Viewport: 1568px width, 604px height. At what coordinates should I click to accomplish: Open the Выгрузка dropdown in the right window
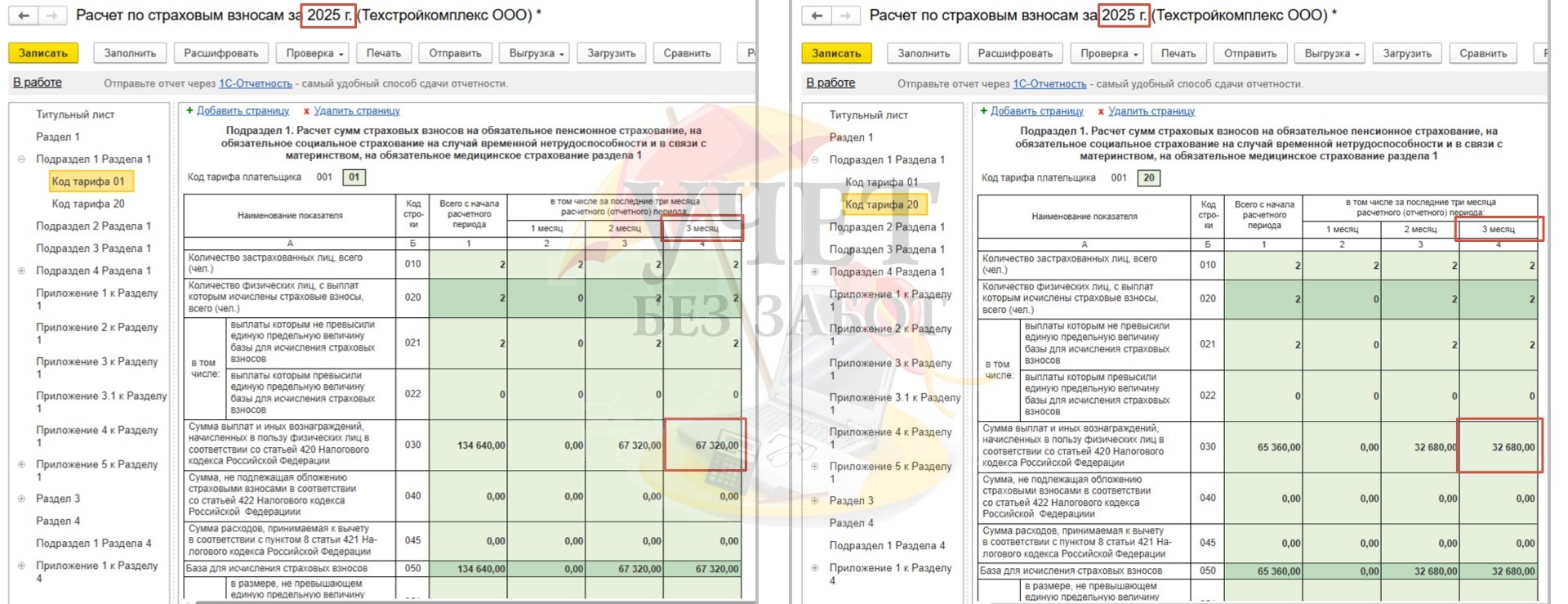click(1332, 53)
